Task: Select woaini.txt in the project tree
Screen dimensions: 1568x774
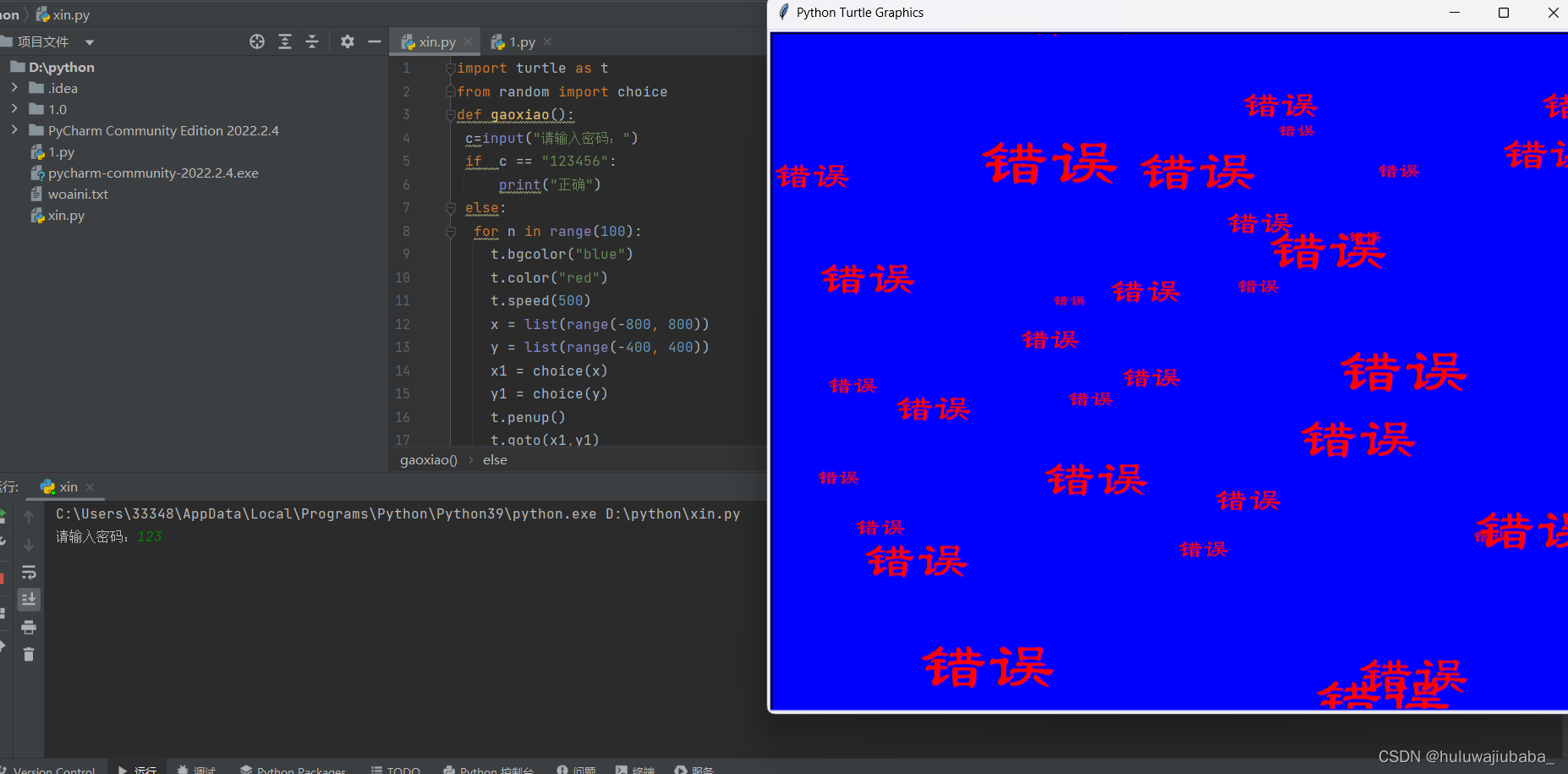Action: pyautogui.click(x=78, y=195)
